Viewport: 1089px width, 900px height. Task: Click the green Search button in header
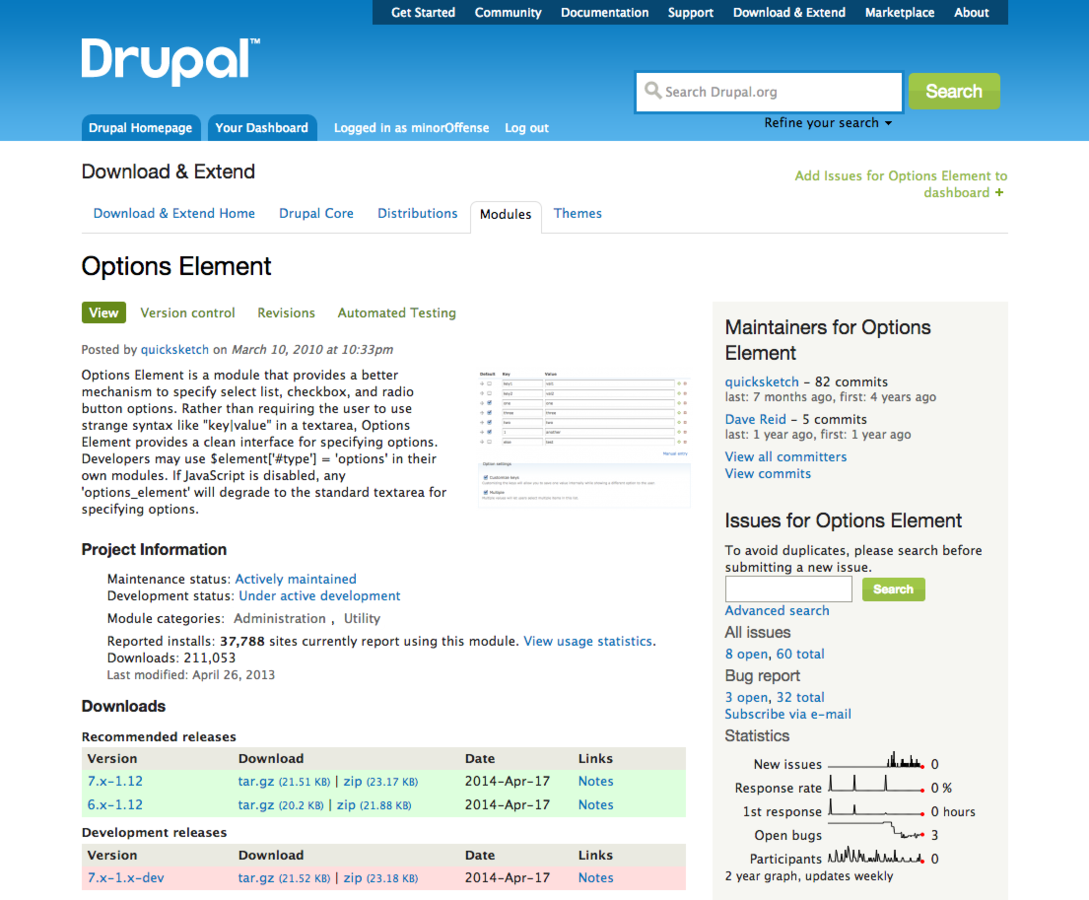(954, 91)
